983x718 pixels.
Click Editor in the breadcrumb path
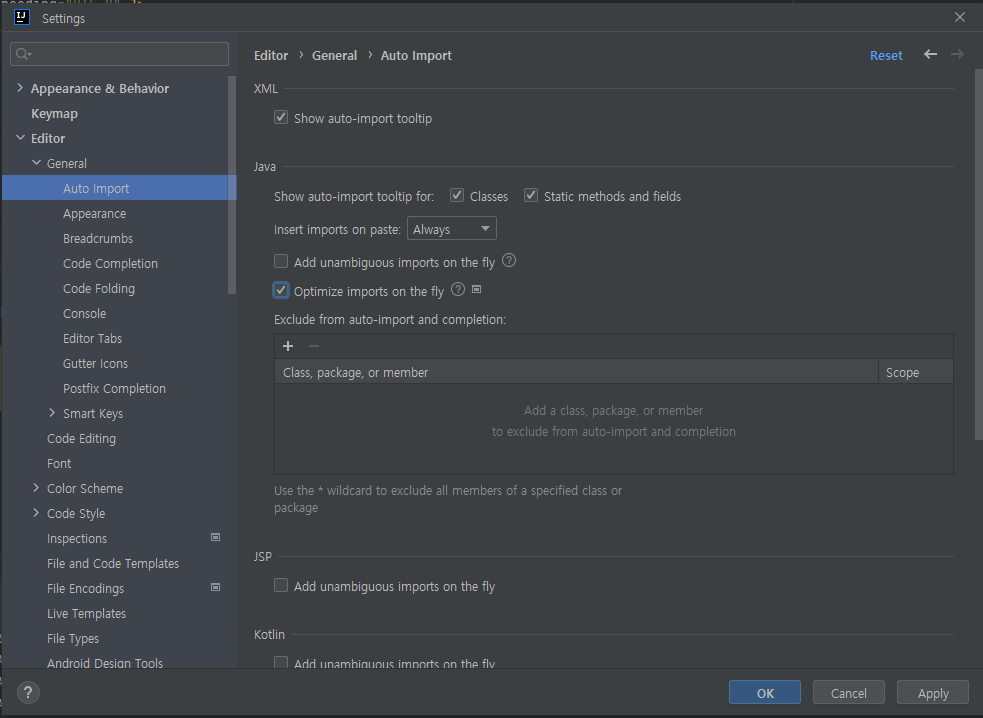[x=271, y=55]
